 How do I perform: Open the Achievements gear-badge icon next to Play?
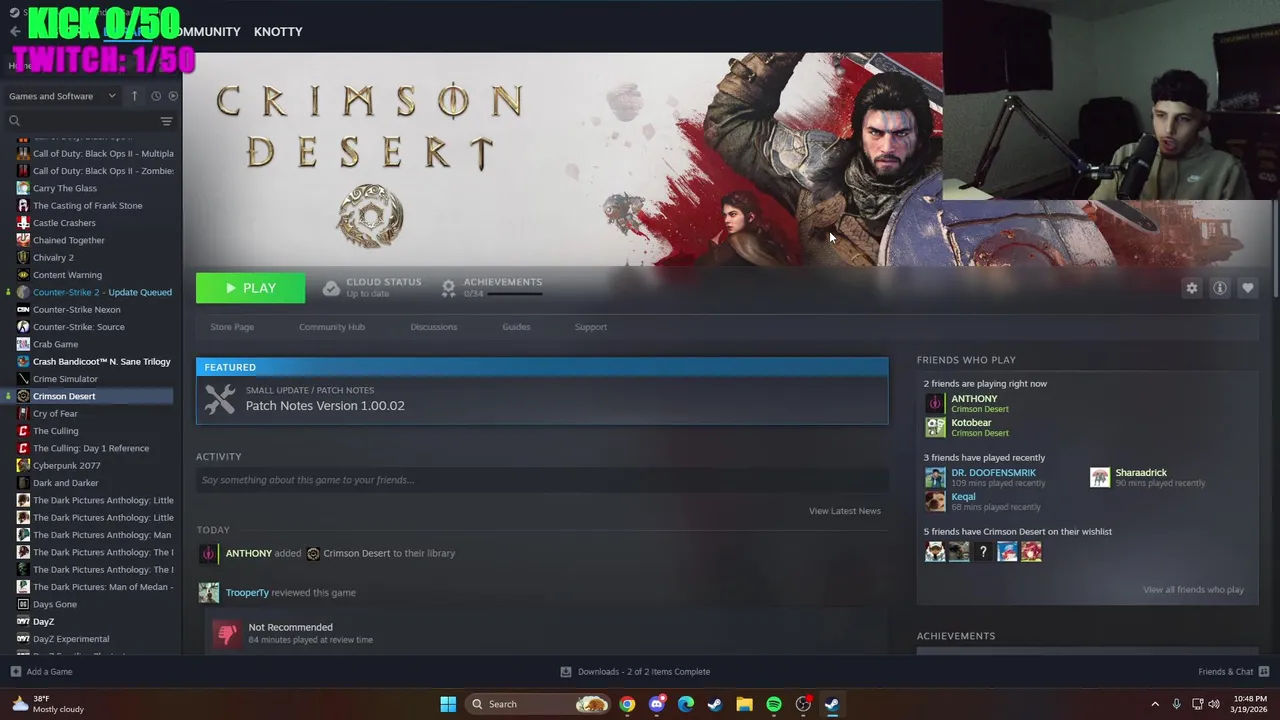point(448,288)
